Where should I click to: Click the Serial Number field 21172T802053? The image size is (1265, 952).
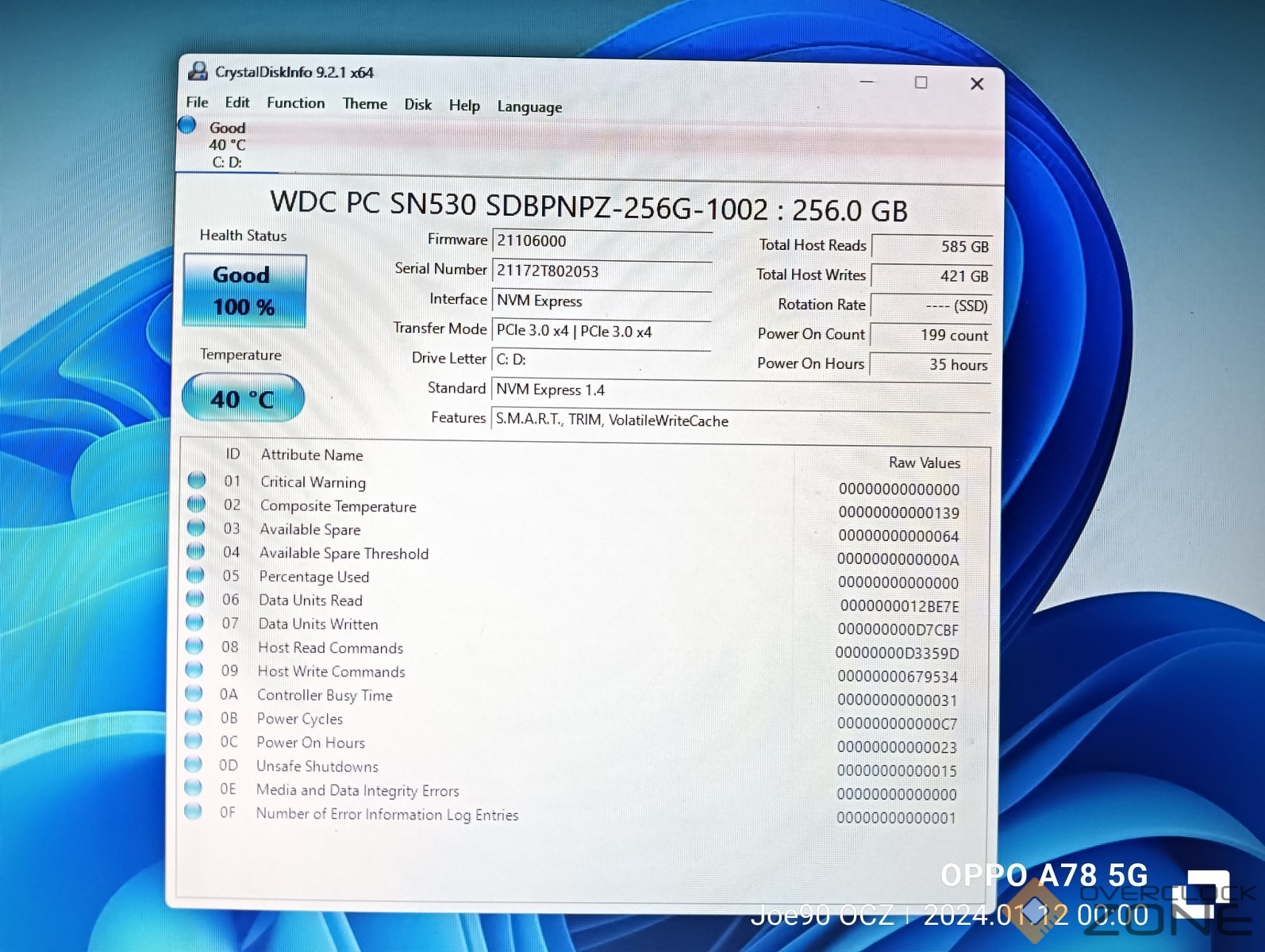click(x=602, y=271)
